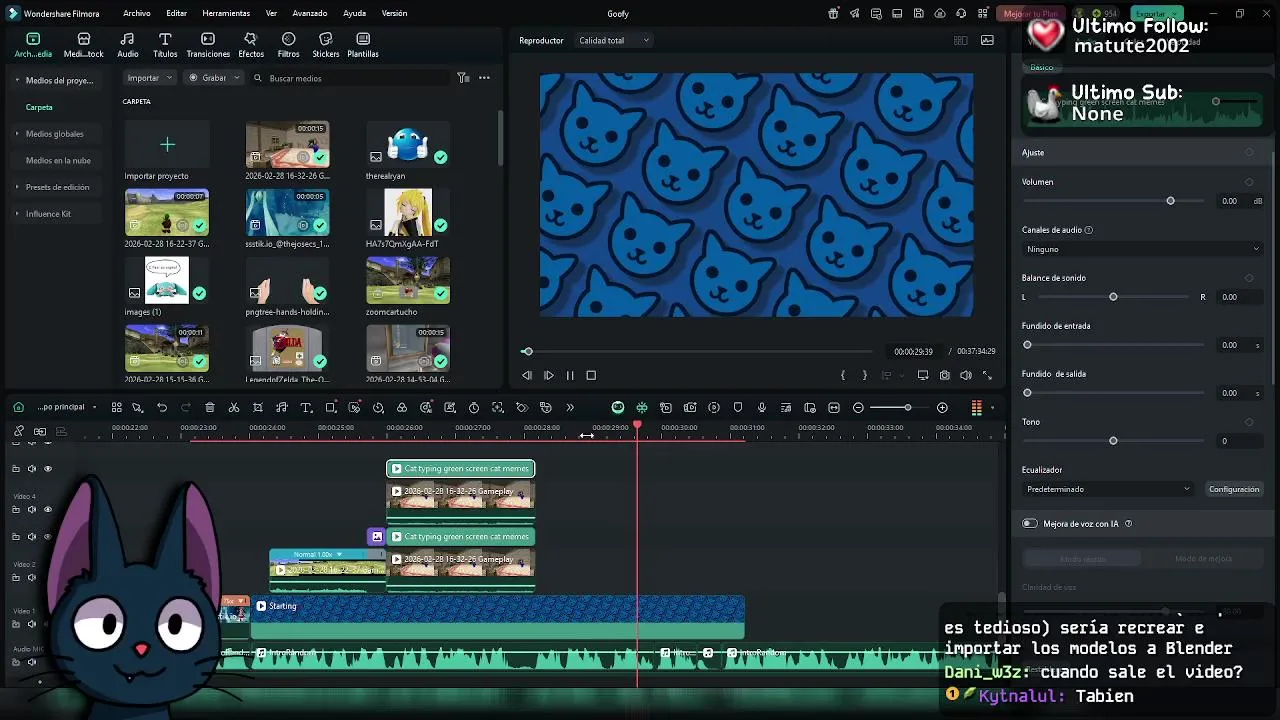Split clip with the scissors icon

[x=234, y=407]
